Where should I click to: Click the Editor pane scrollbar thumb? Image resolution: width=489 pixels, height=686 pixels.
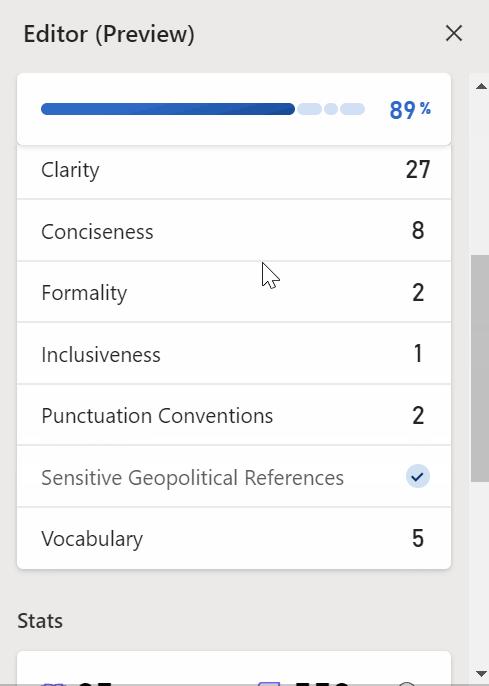click(x=480, y=368)
